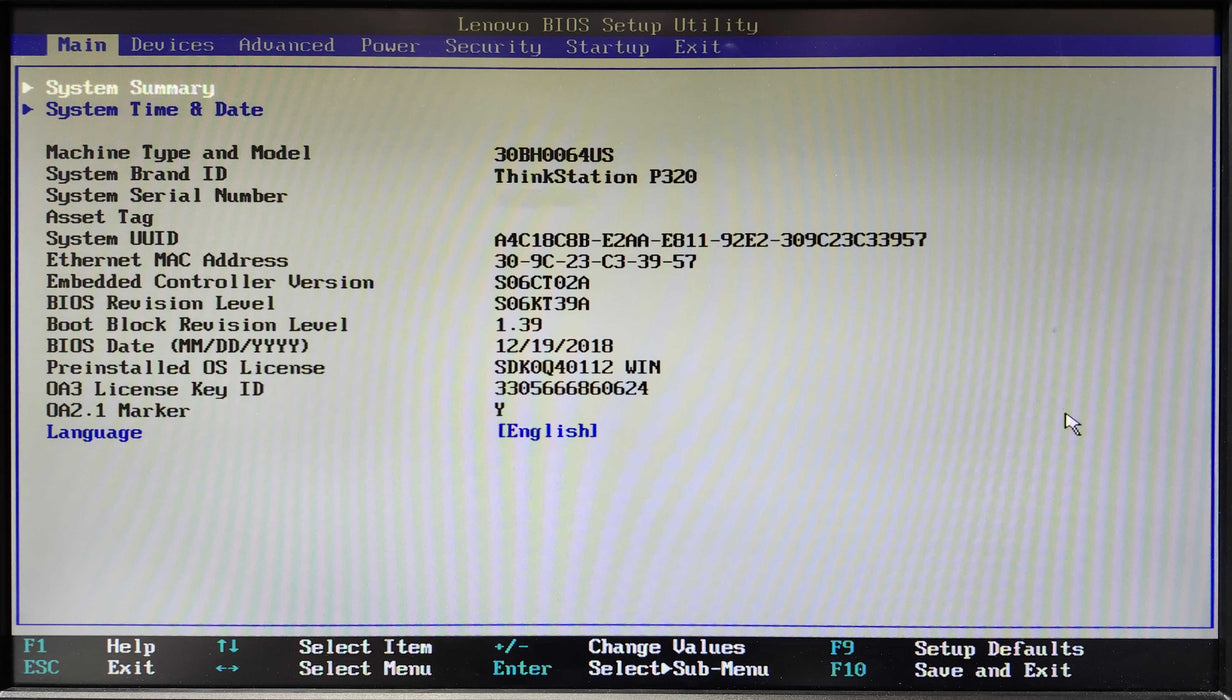The image size is (1232, 700).
Task: Select the Main tab
Action: click(x=82, y=45)
